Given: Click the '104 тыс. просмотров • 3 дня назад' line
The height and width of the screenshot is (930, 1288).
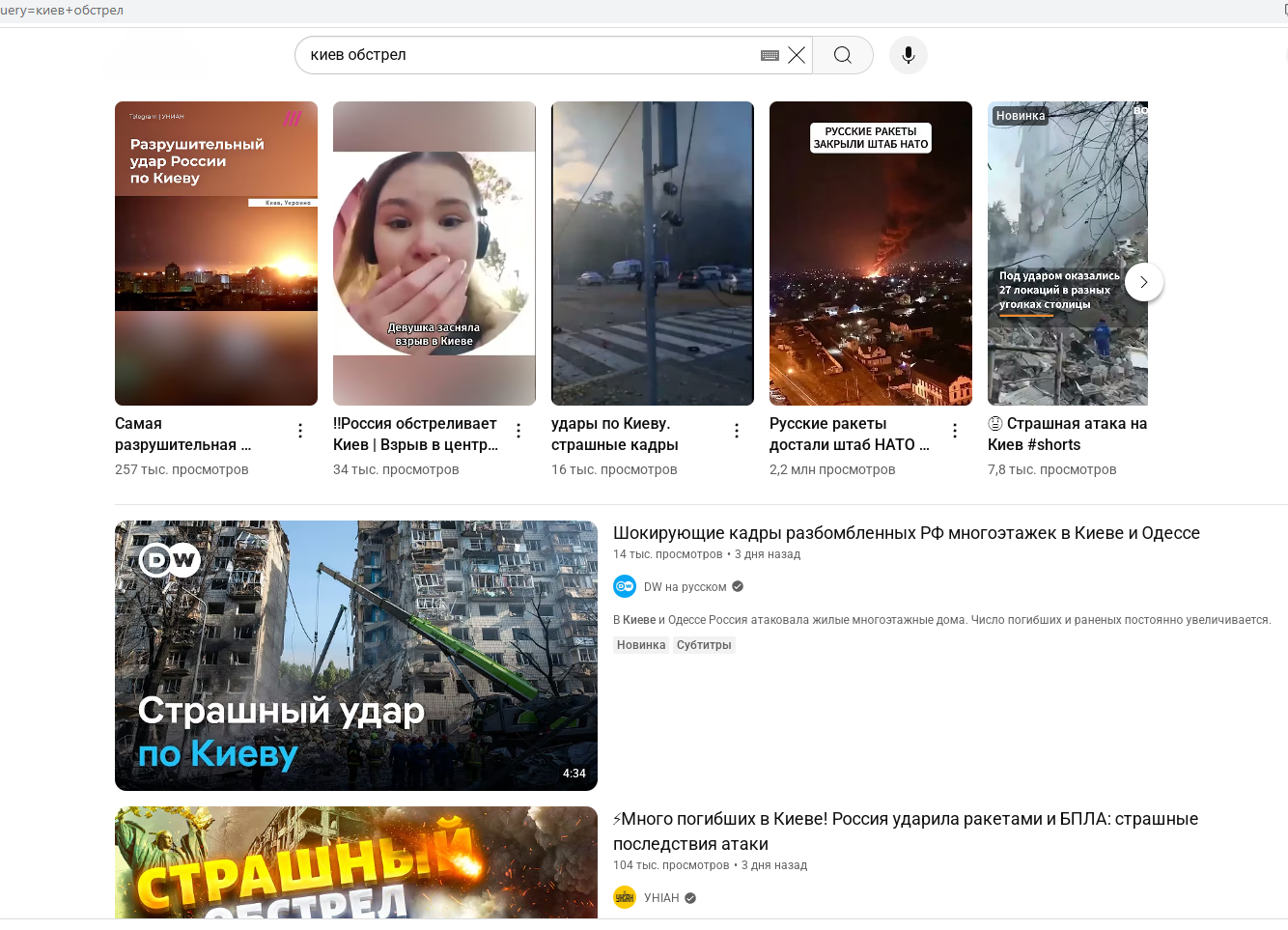Looking at the screenshot, I should click(x=711, y=865).
